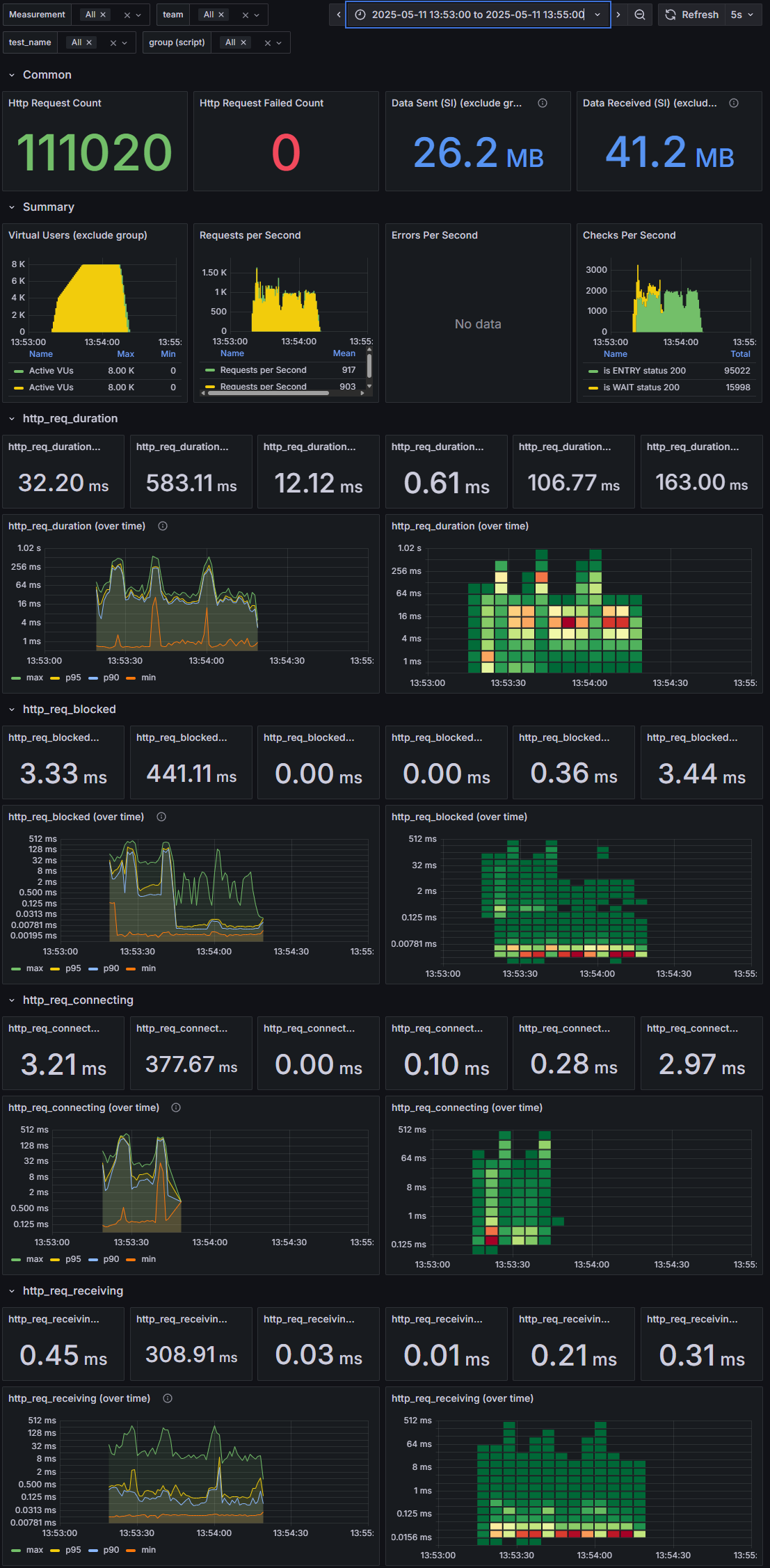This screenshot has height=1568, width=770.
Task: Sort Virtual Users legend by Max column
Action: click(x=125, y=354)
